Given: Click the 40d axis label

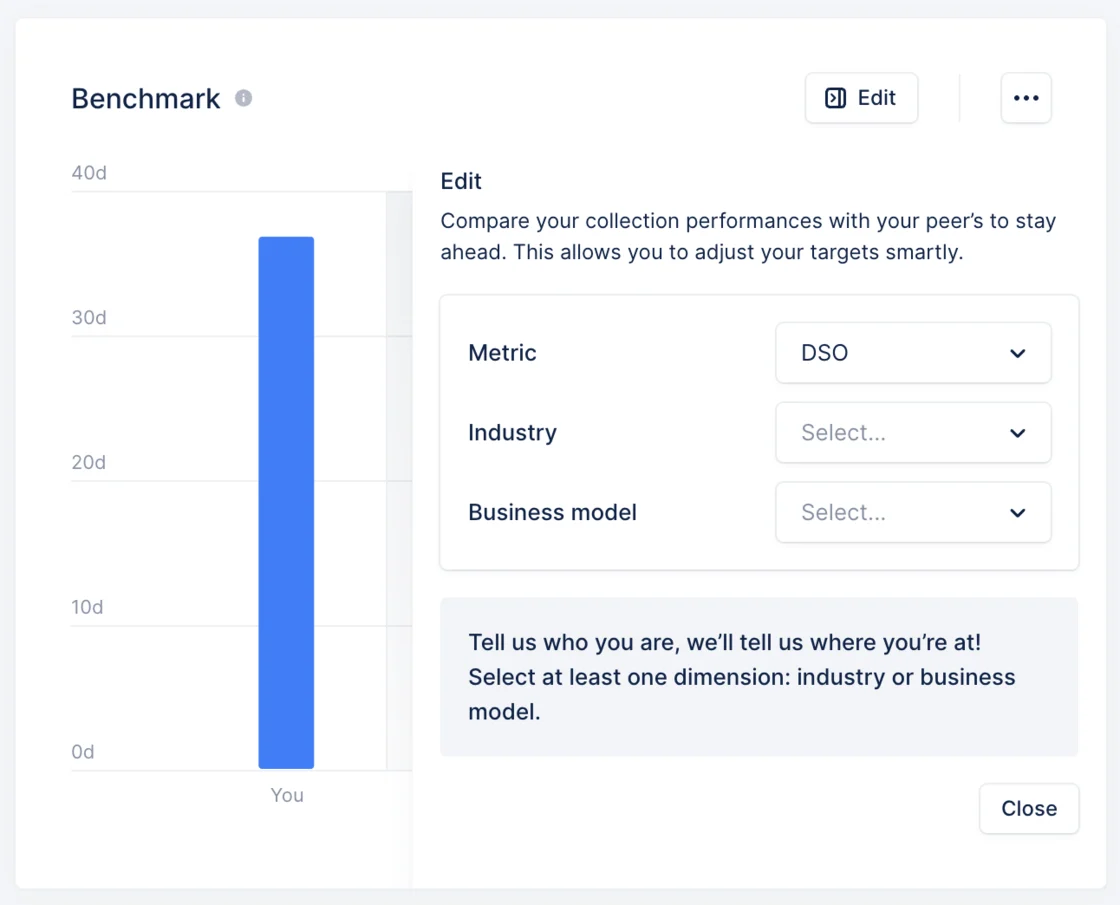Looking at the screenshot, I should (89, 173).
